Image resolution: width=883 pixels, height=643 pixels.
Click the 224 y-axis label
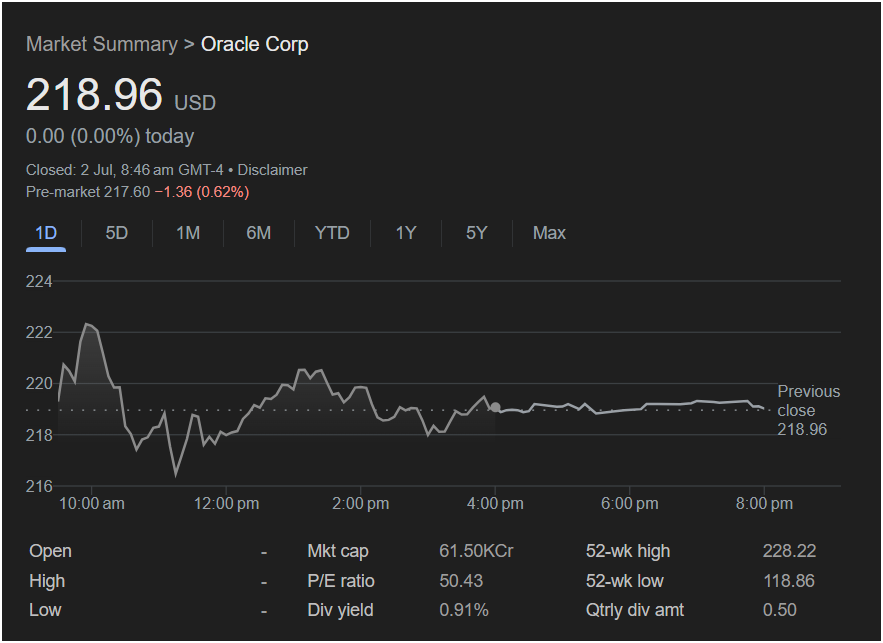click(x=39, y=282)
